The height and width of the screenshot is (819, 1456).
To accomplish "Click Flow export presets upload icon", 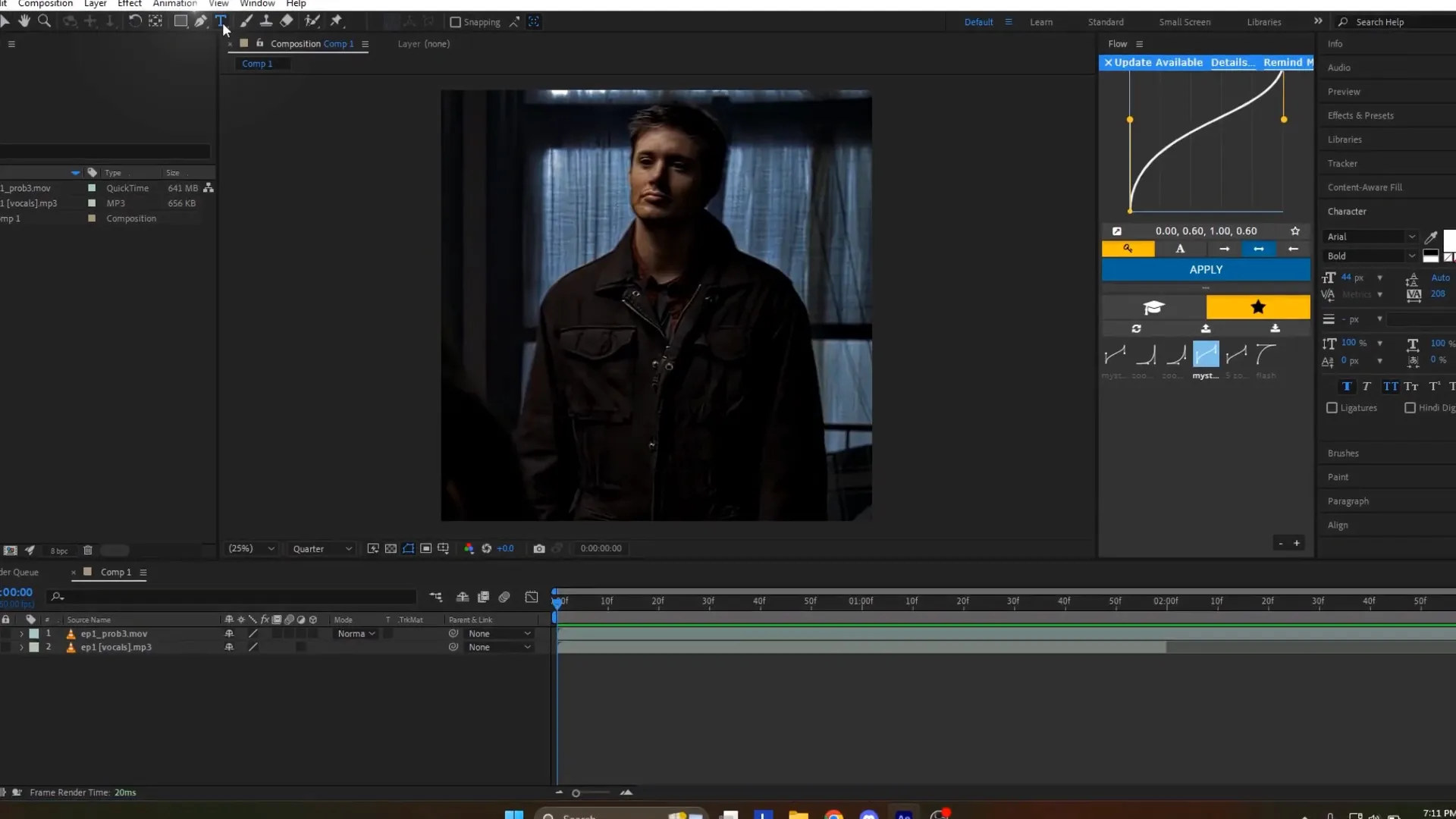I will [1206, 329].
